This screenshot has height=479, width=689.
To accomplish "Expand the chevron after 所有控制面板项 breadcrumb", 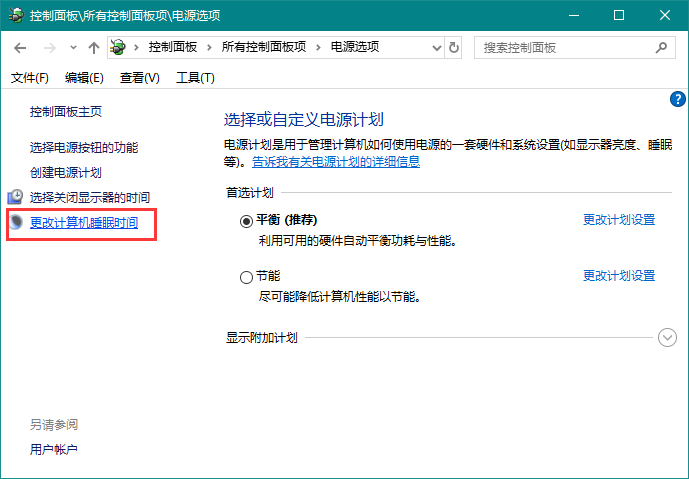I will tap(318, 47).
